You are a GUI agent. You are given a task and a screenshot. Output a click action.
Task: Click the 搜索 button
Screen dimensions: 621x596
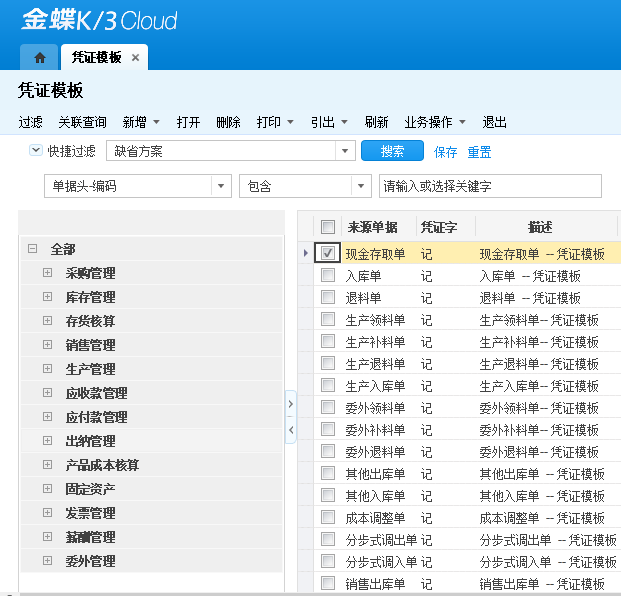point(392,152)
